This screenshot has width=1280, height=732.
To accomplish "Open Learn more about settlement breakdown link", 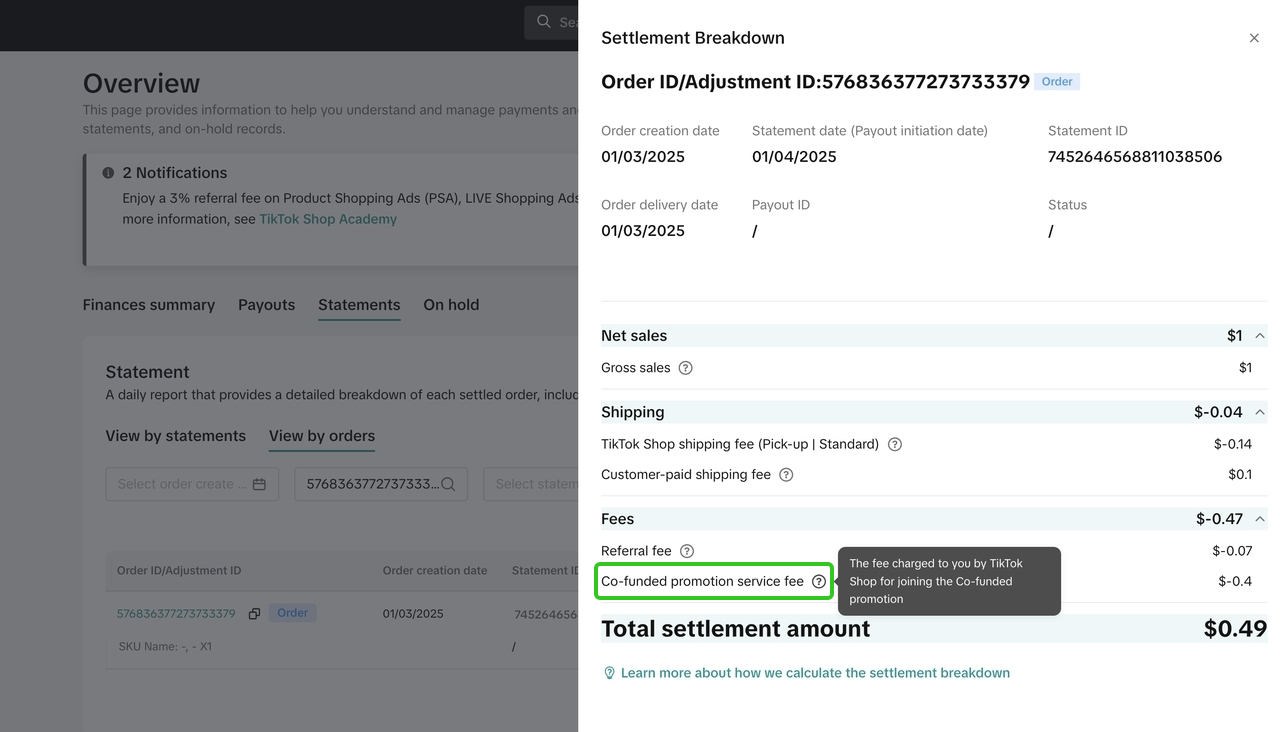I will [x=814, y=673].
